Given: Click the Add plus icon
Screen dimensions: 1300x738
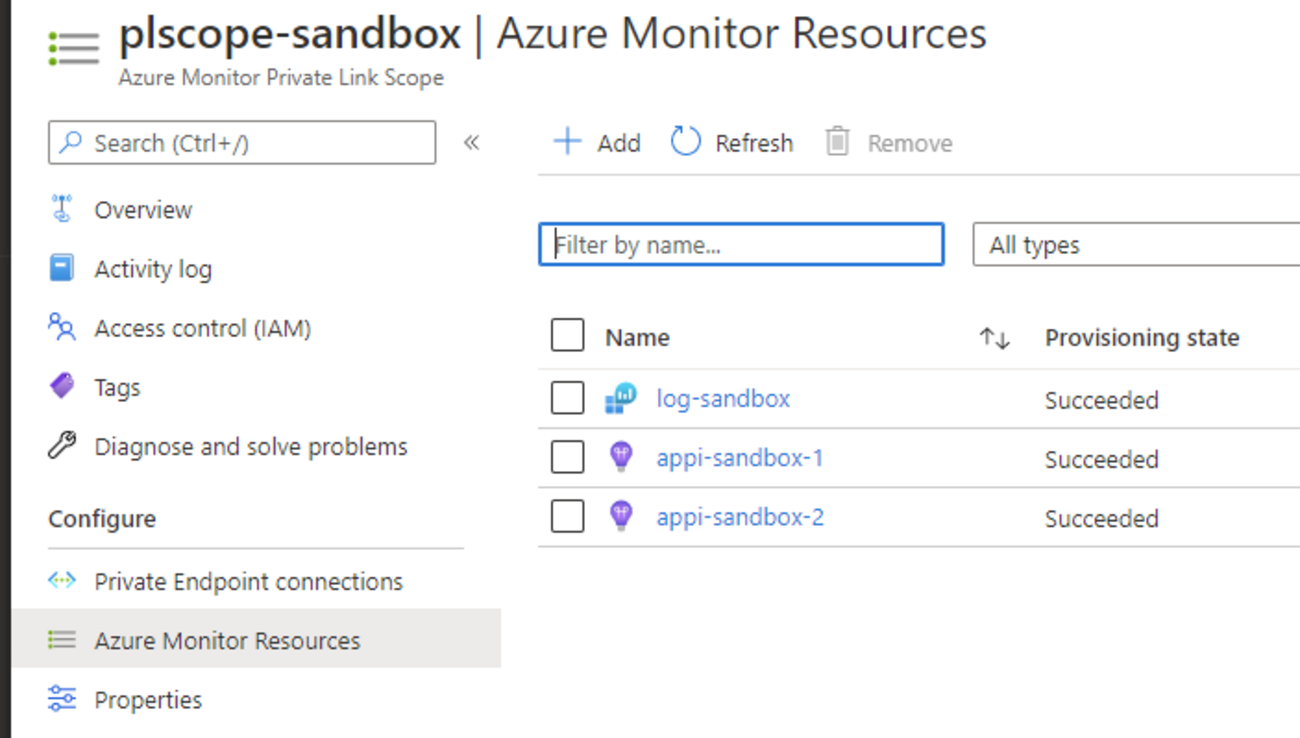Looking at the screenshot, I should [x=567, y=142].
